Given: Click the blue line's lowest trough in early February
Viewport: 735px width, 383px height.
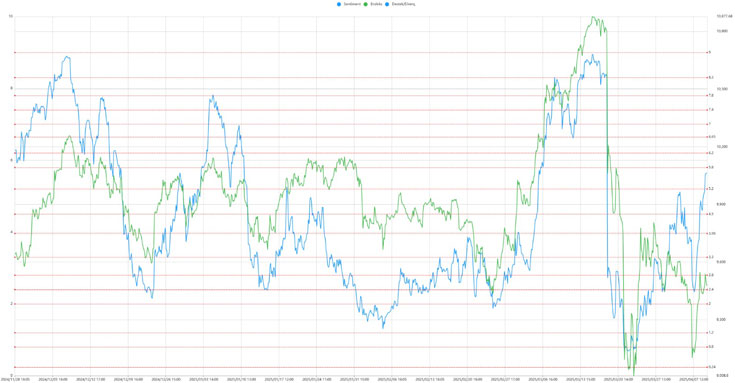Looking at the screenshot, I should [383, 327].
